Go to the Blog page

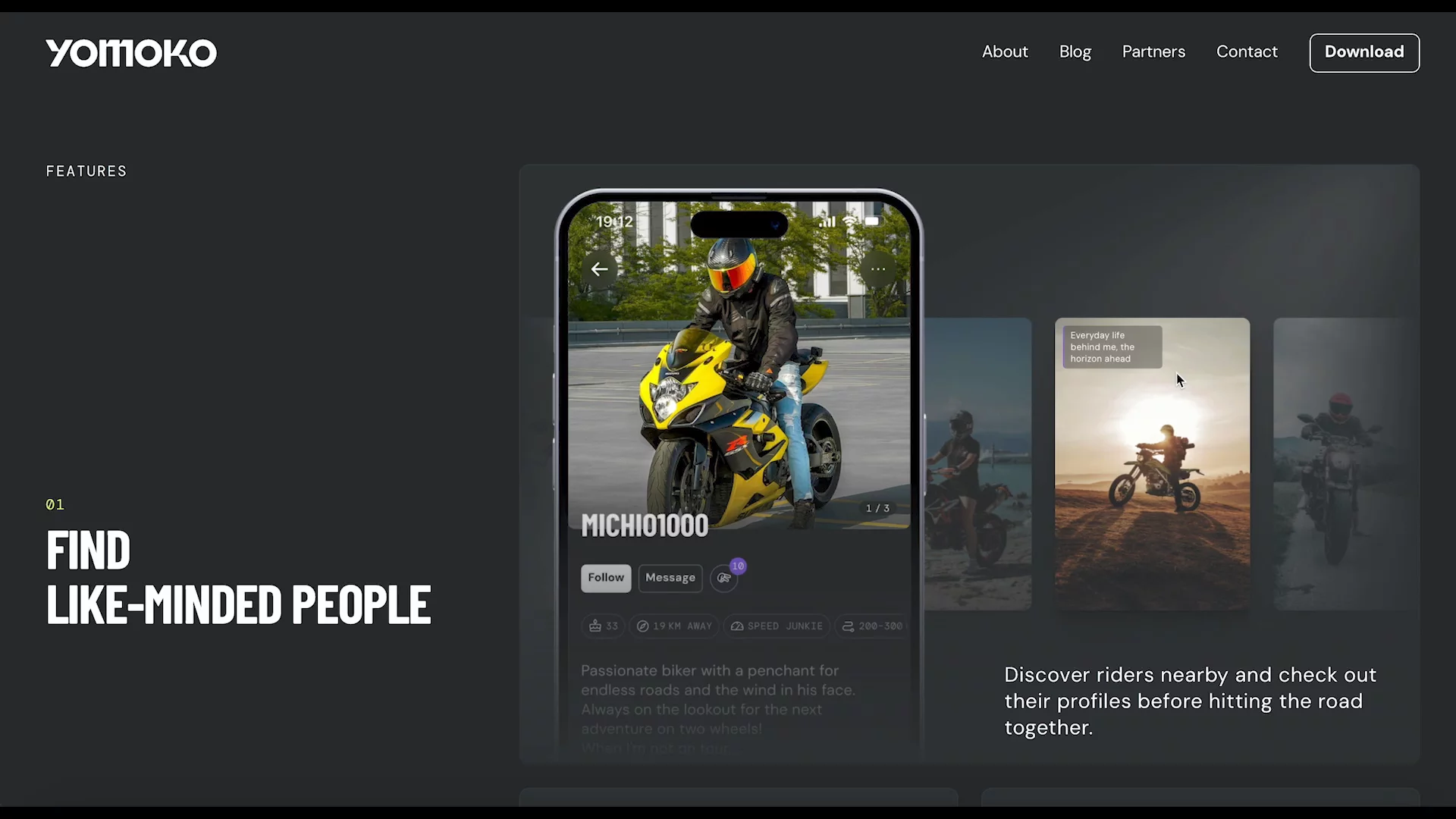tap(1075, 52)
